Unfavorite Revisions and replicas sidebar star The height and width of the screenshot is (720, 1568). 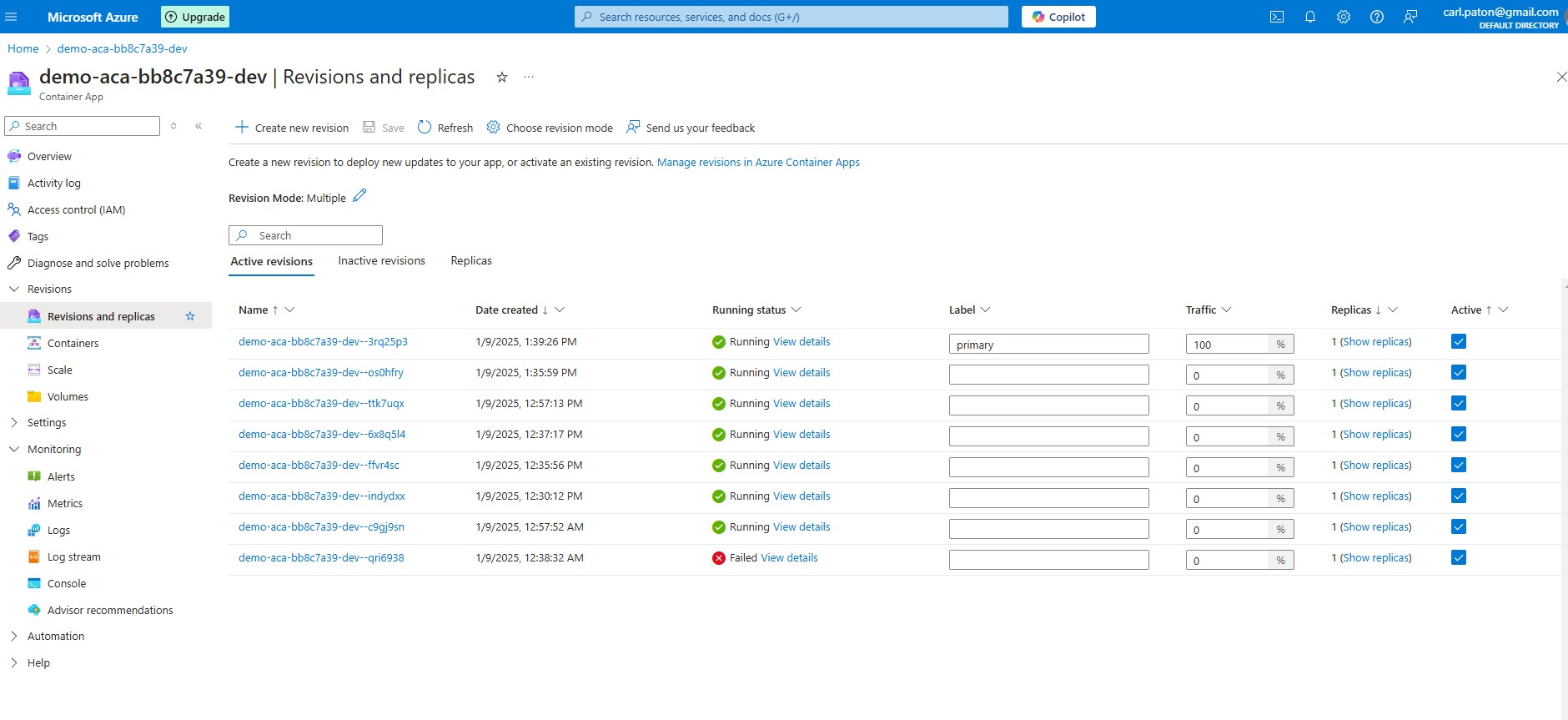pyautogui.click(x=190, y=316)
